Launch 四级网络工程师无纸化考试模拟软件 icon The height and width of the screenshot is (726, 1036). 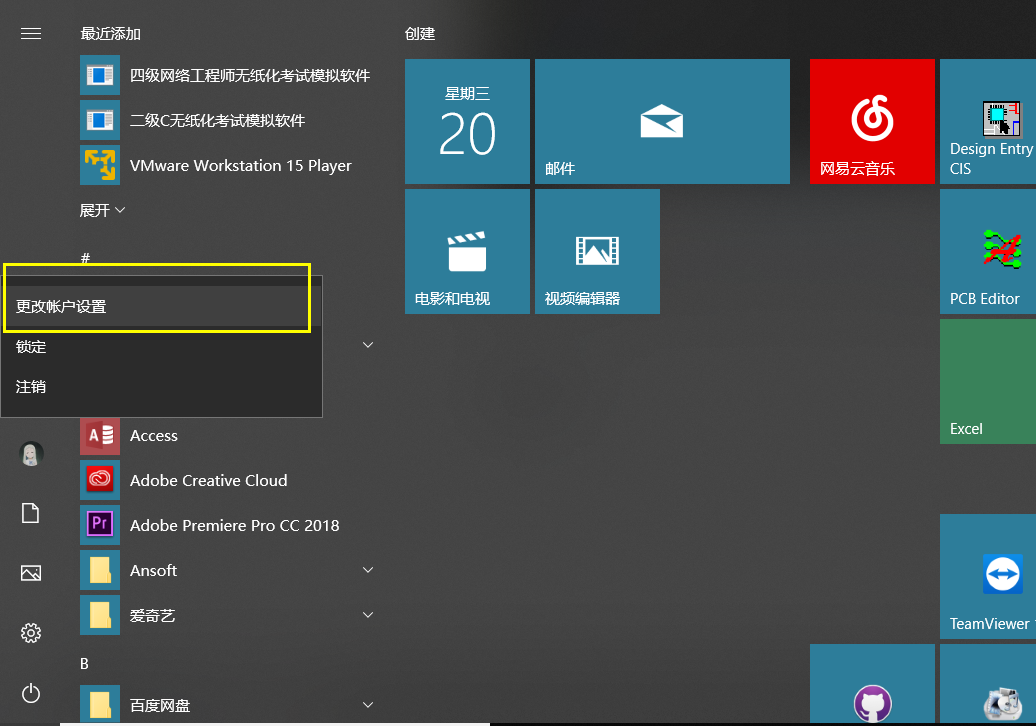click(x=100, y=75)
